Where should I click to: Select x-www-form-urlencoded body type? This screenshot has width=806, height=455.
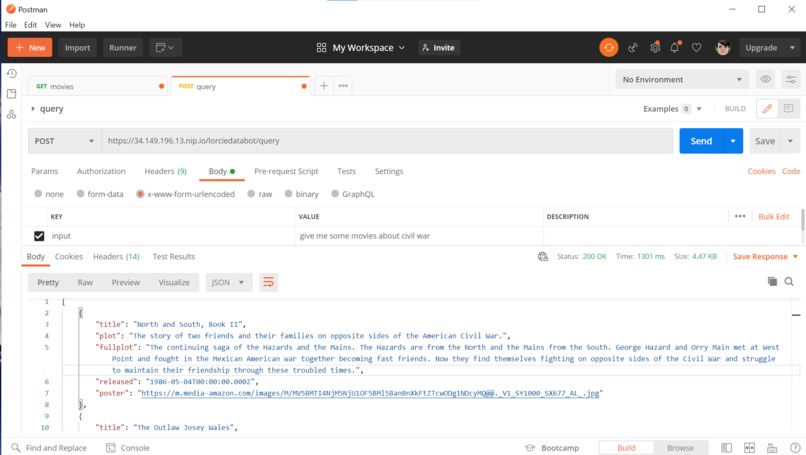click(x=140, y=194)
